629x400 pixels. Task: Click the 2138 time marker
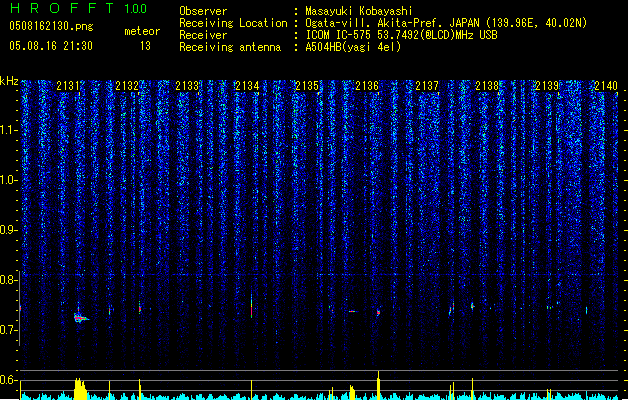click(487, 85)
